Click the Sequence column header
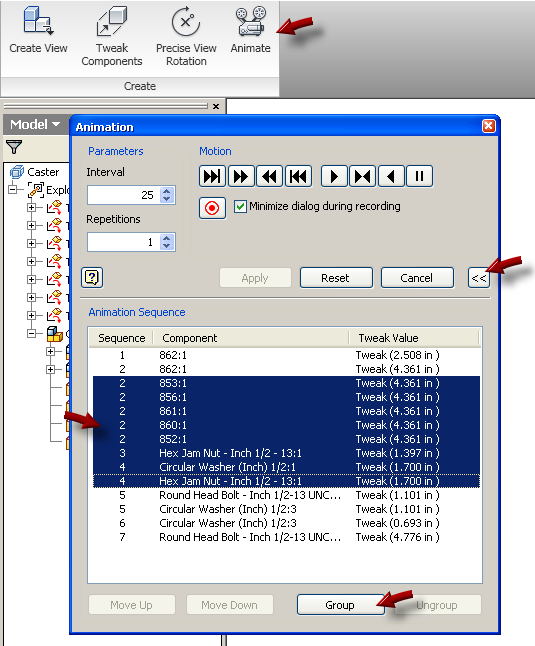This screenshot has height=646, width=535. pos(121,338)
